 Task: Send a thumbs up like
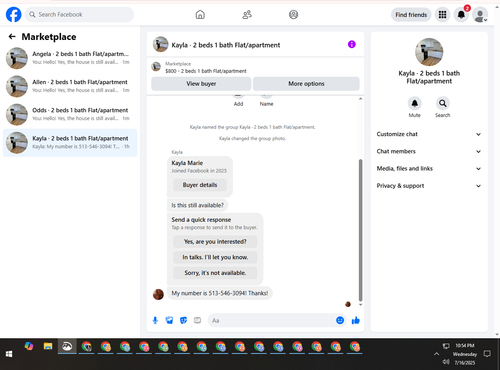coord(356,320)
